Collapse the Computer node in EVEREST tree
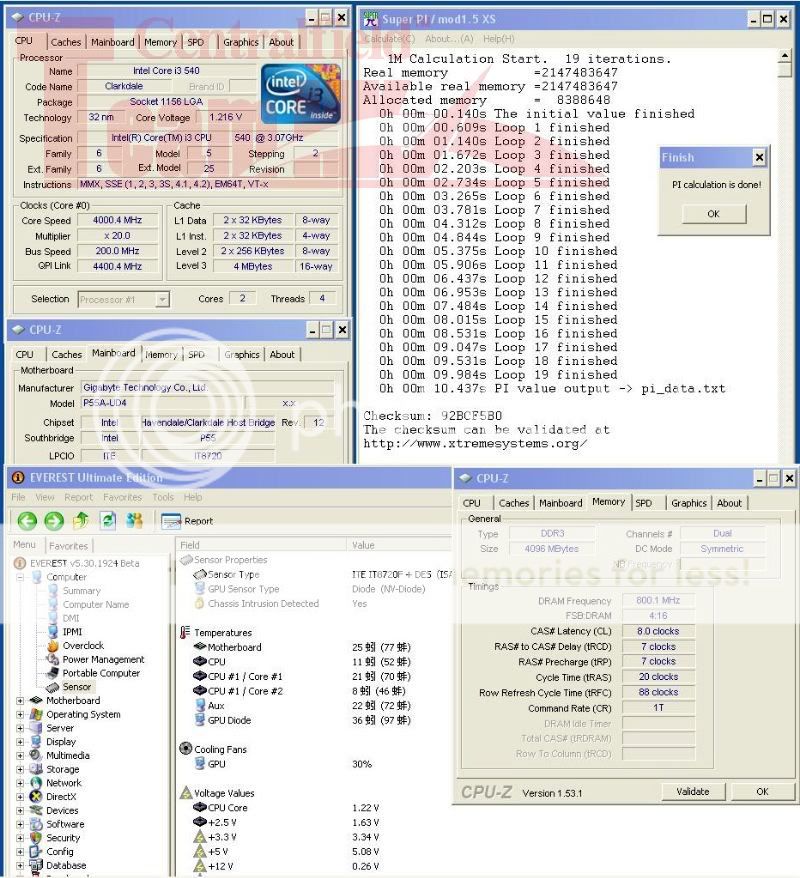 [20, 577]
